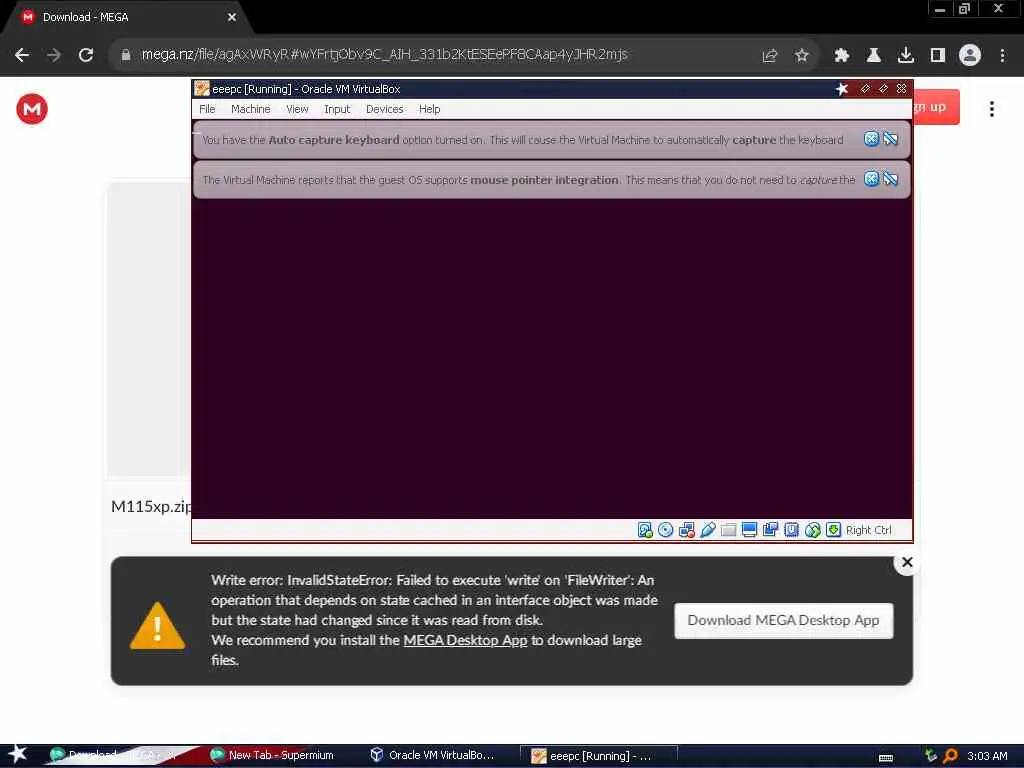
Task: Close the Download - MEGA tab
Action: 231,17
